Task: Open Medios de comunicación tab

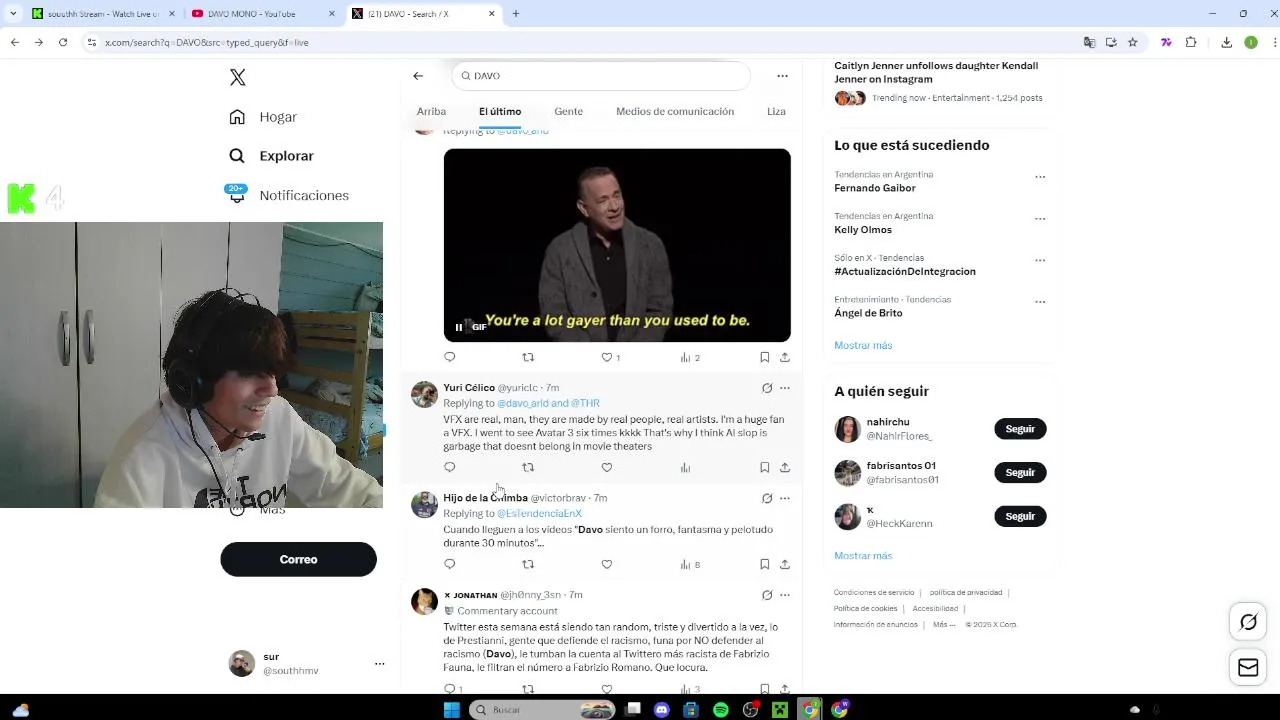Action: coord(675,111)
